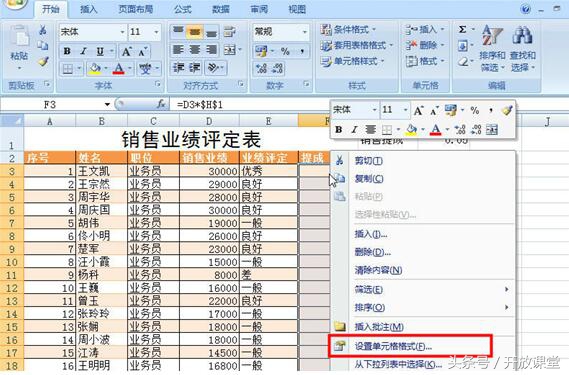Click the AutoSum sigma icon

click(462, 29)
